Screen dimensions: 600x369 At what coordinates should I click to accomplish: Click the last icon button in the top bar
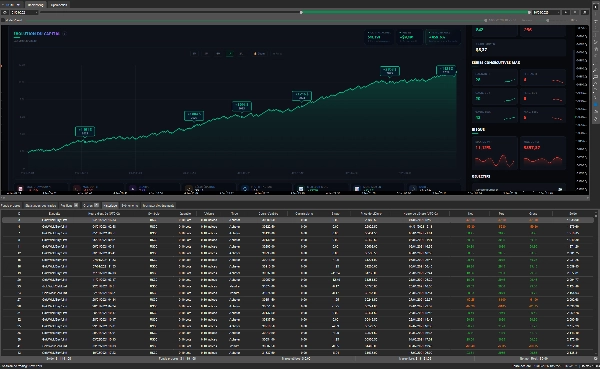pyautogui.click(x=584, y=12)
